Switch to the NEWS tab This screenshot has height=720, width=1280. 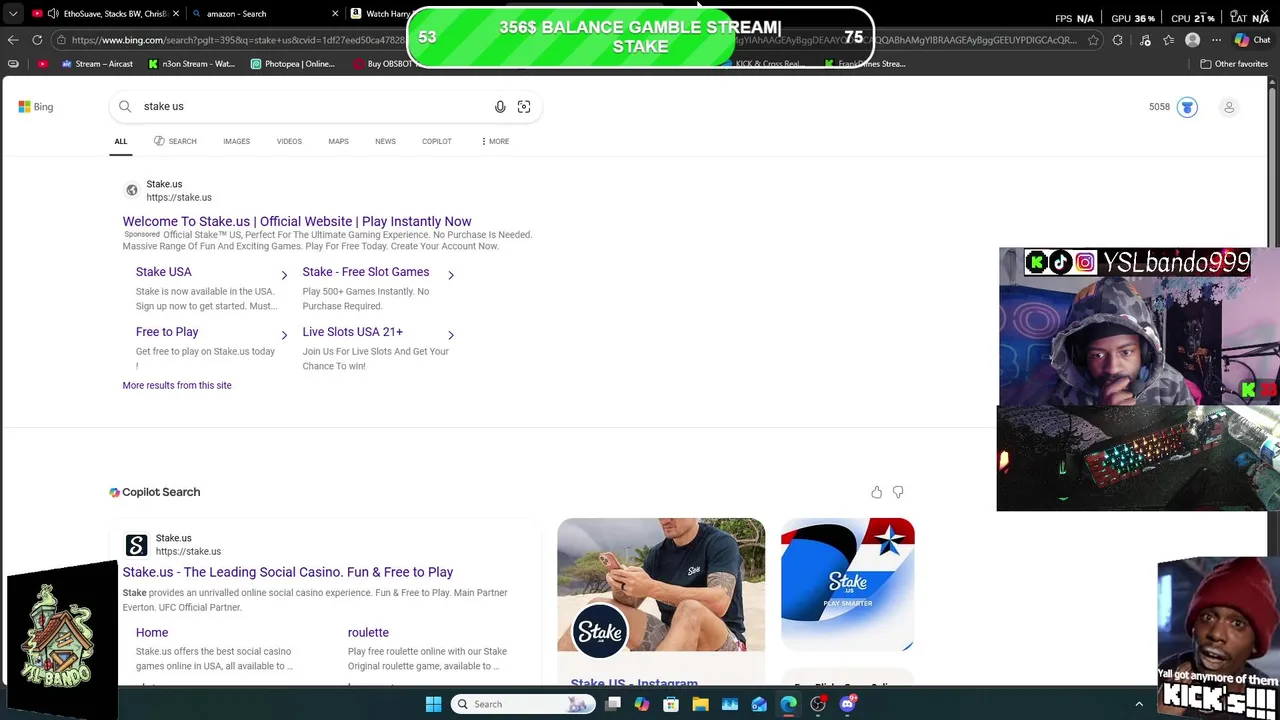pos(385,141)
